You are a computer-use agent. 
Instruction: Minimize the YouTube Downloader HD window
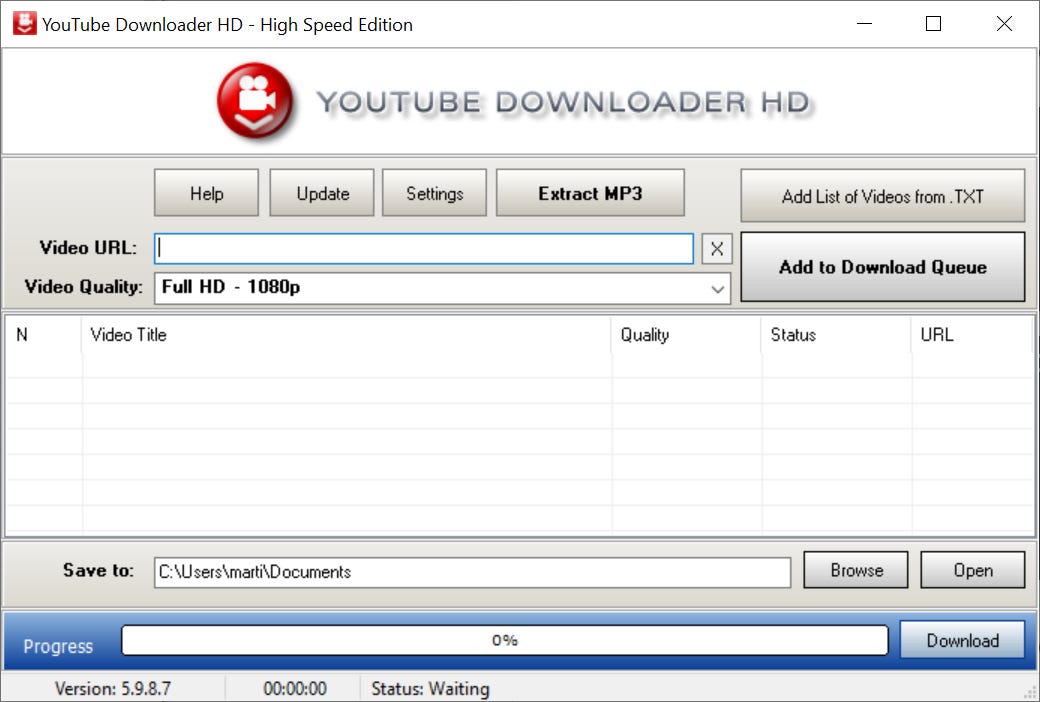pos(864,24)
